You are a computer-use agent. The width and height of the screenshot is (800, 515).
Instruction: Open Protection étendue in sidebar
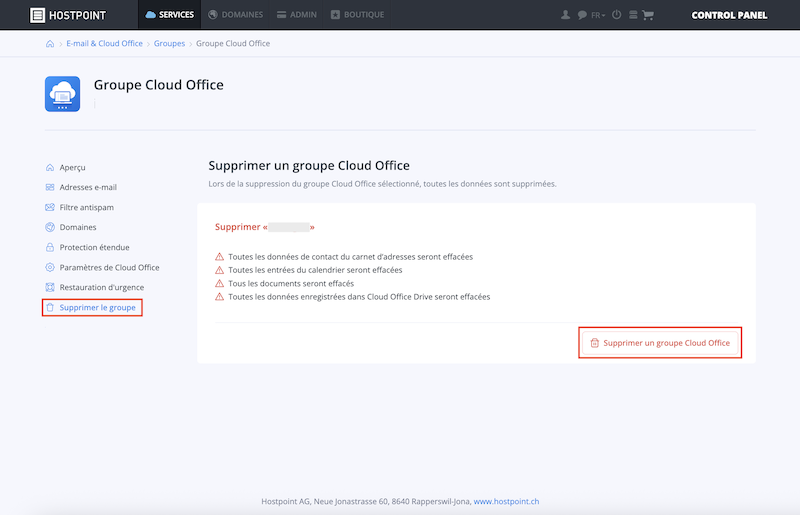tap(94, 247)
